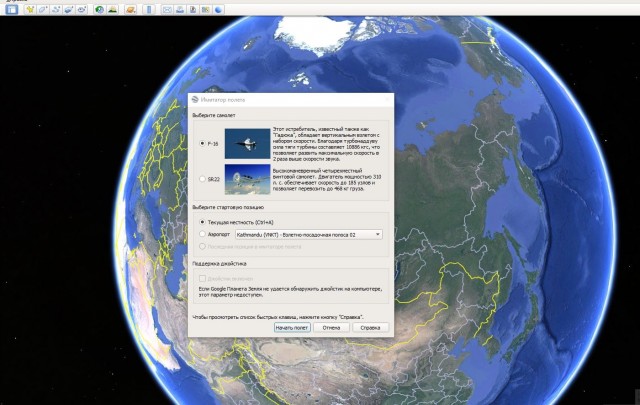Image resolution: width=640 pixels, height=405 pixels.
Task: Click the flight simulator dialog title icon
Action: click(x=195, y=99)
